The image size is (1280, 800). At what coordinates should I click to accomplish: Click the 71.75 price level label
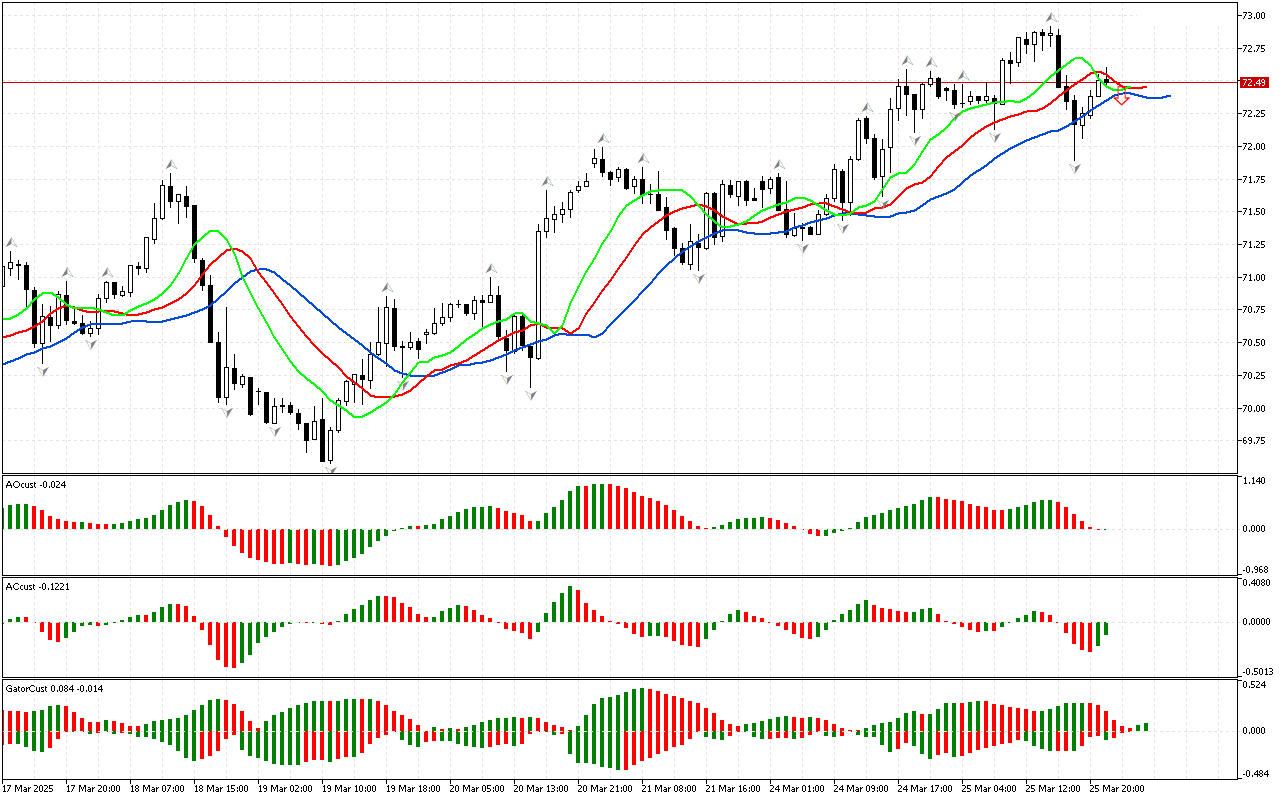tap(1254, 180)
